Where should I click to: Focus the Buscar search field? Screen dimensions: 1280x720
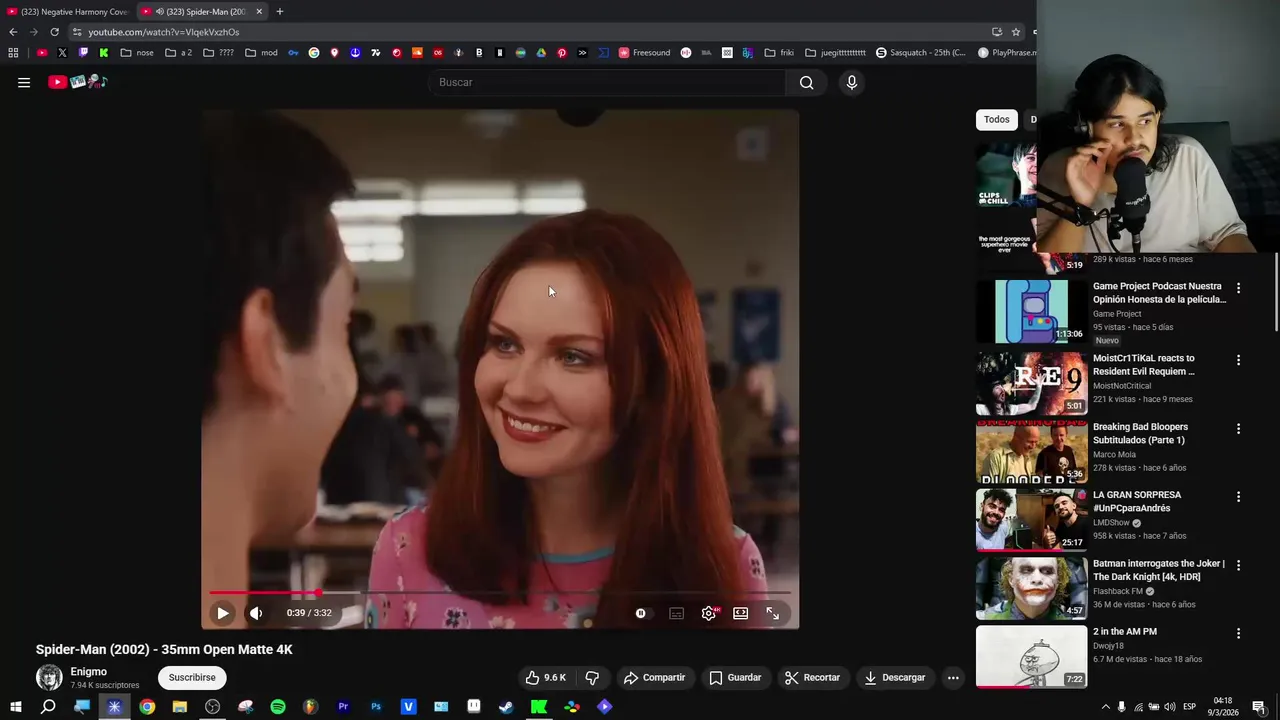tap(608, 82)
